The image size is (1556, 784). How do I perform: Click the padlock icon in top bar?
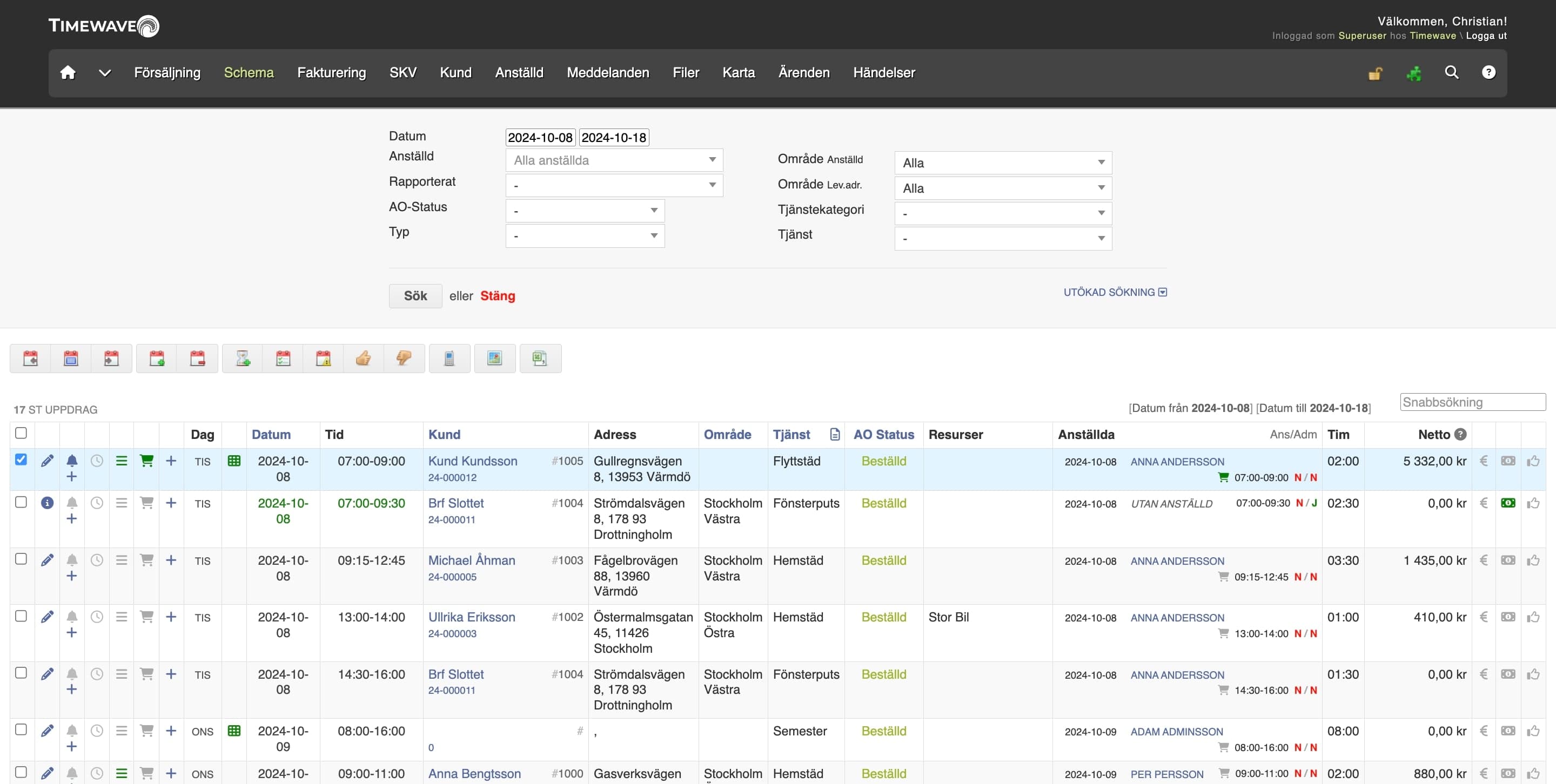coord(1376,73)
